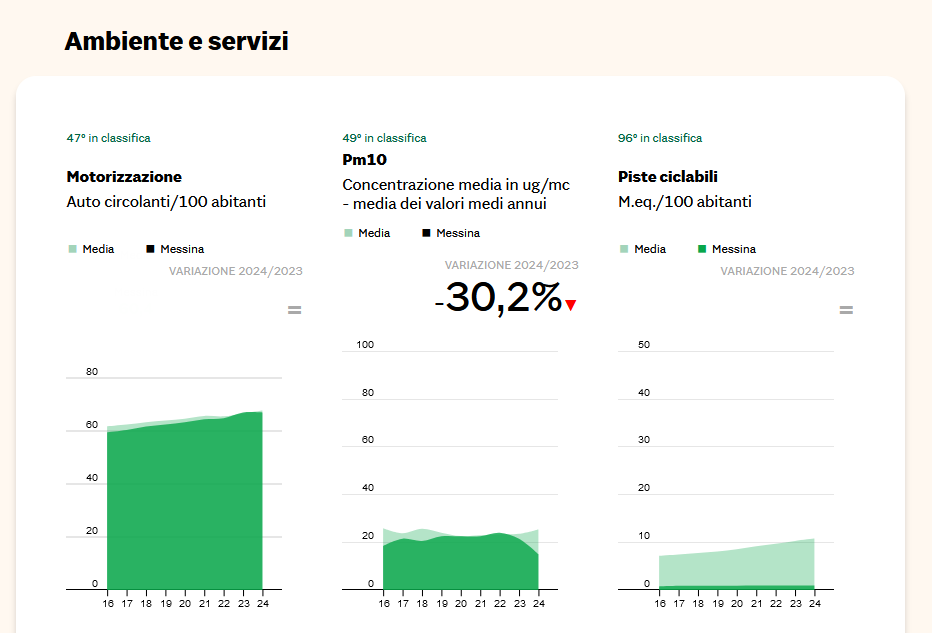The height and width of the screenshot is (633, 932).
Task: Open the 49° in classifica ranking link
Action: tap(384, 138)
